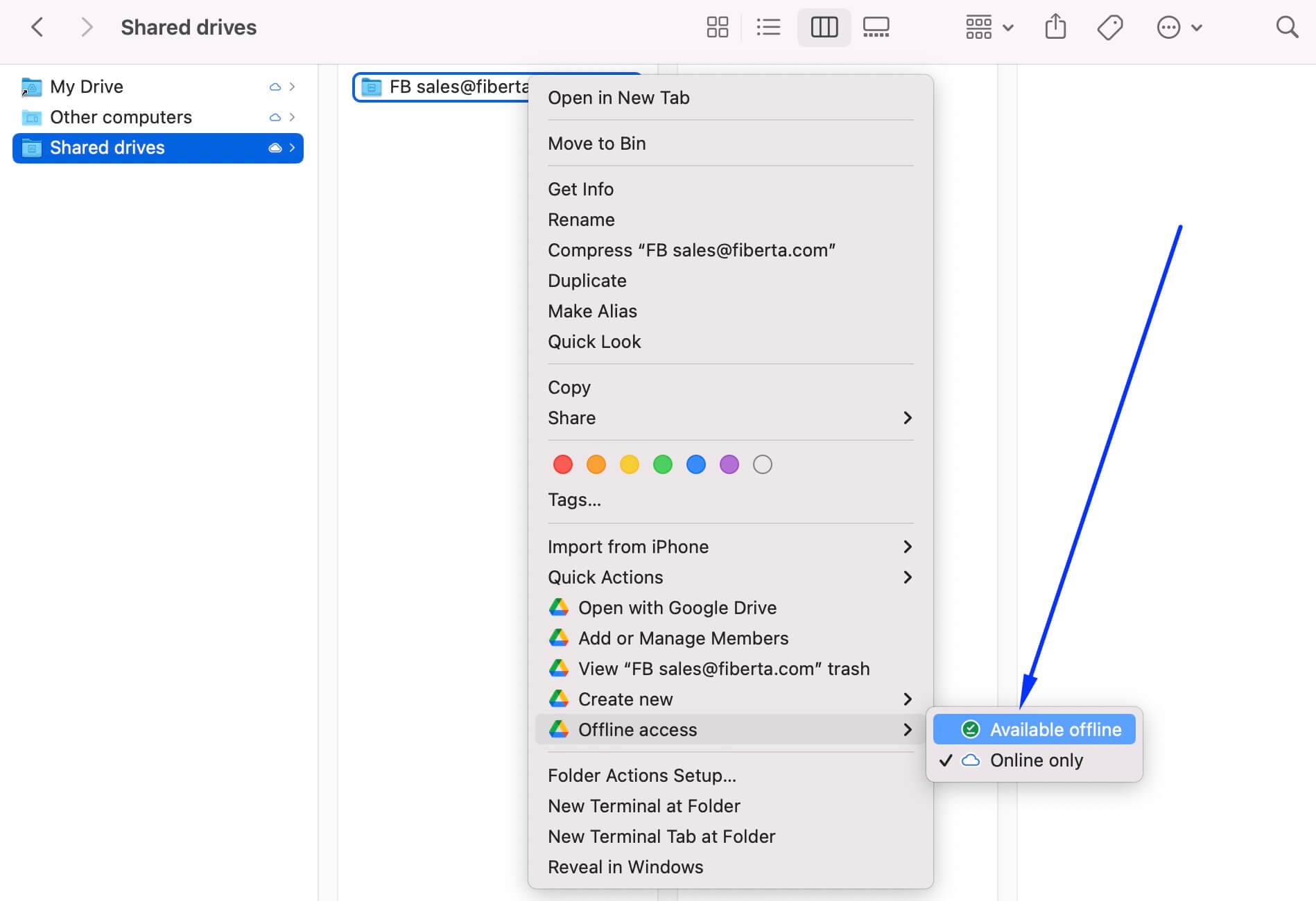
Task: Choose Quick Look
Action: pyautogui.click(x=730, y=342)
